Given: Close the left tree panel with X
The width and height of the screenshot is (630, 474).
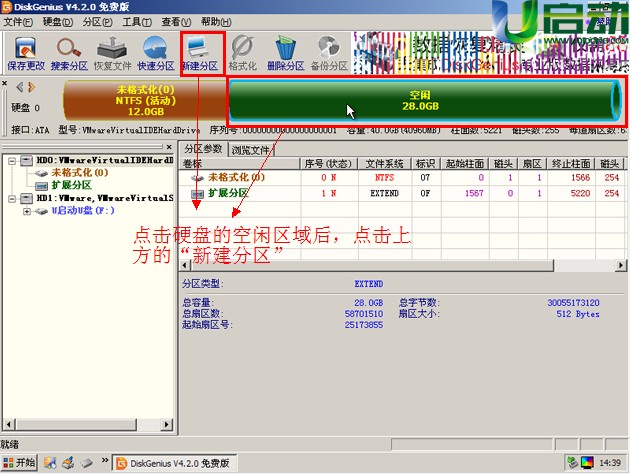Looking at the screenshot, I should point(169,147).
